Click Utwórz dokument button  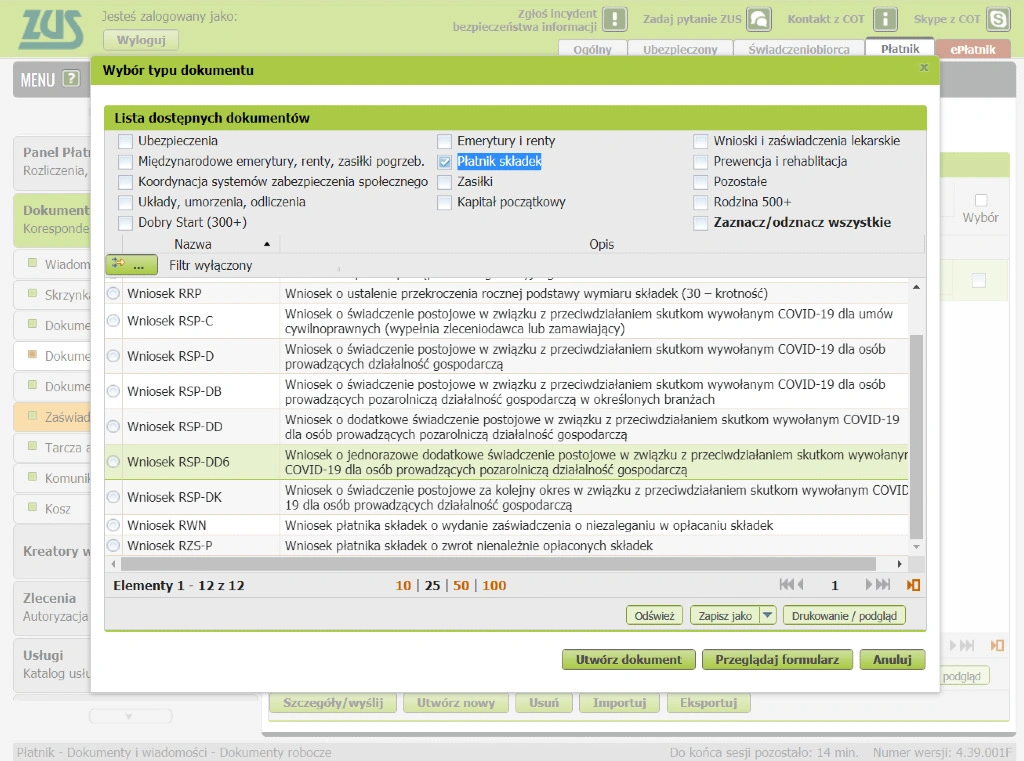[x=628, y=660]
